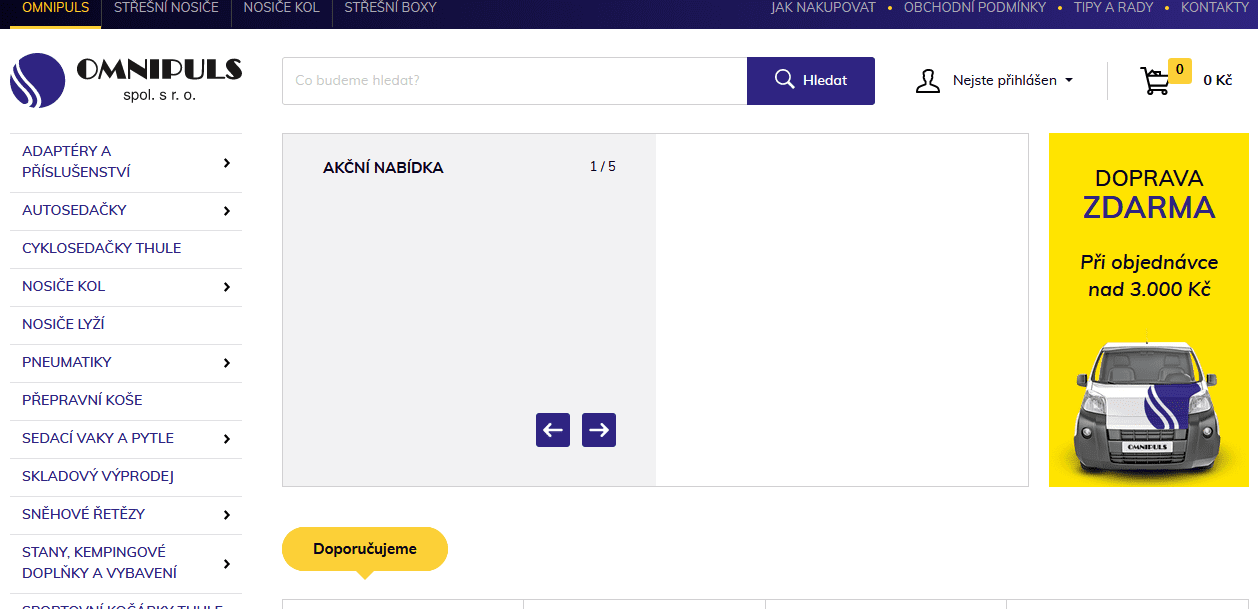This screenshot has width=1258, height=609.
Task: Go to next slide in Akční nabídka
Action: 599,430
